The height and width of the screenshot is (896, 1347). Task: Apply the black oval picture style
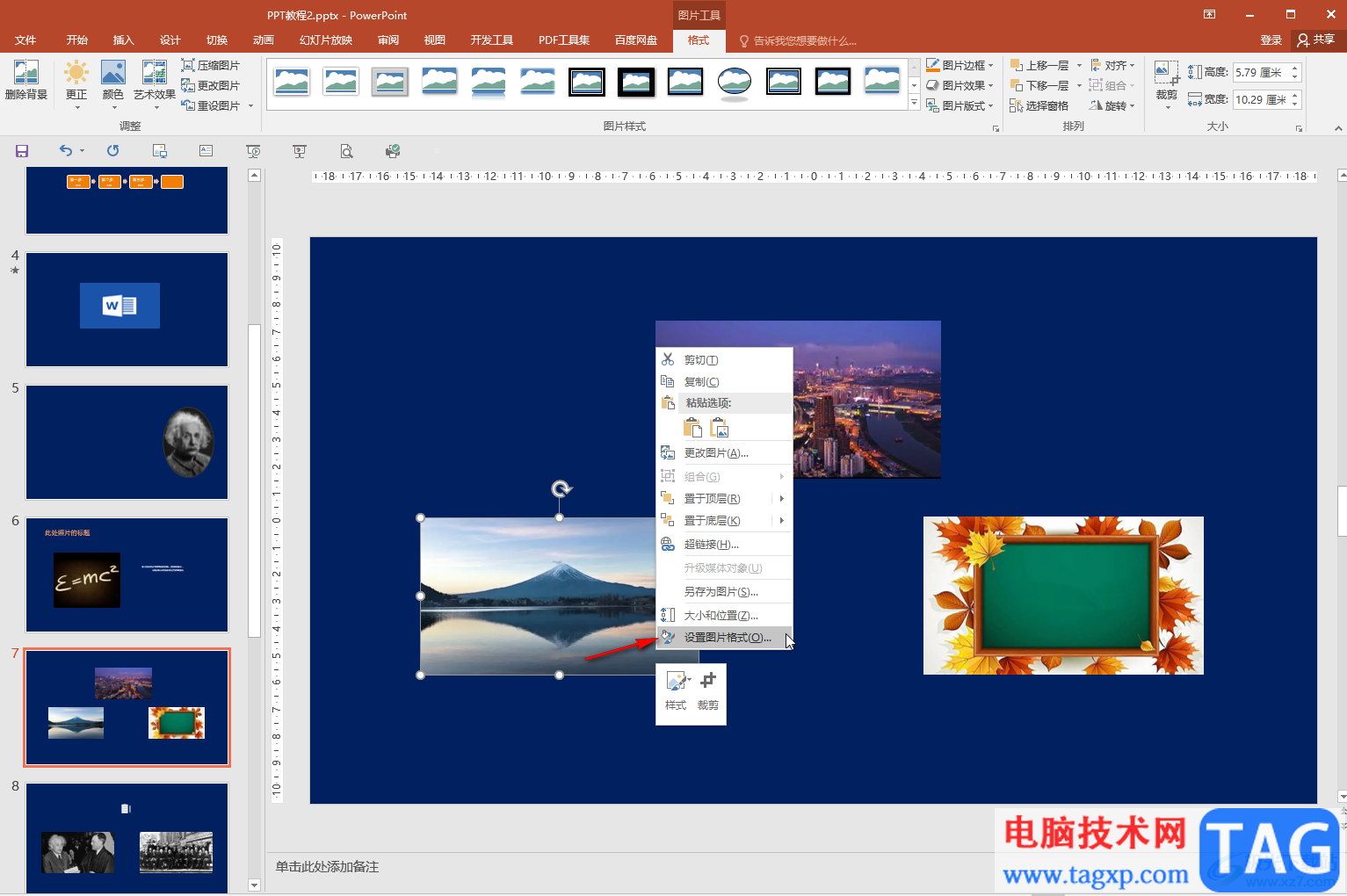point(735,83)
